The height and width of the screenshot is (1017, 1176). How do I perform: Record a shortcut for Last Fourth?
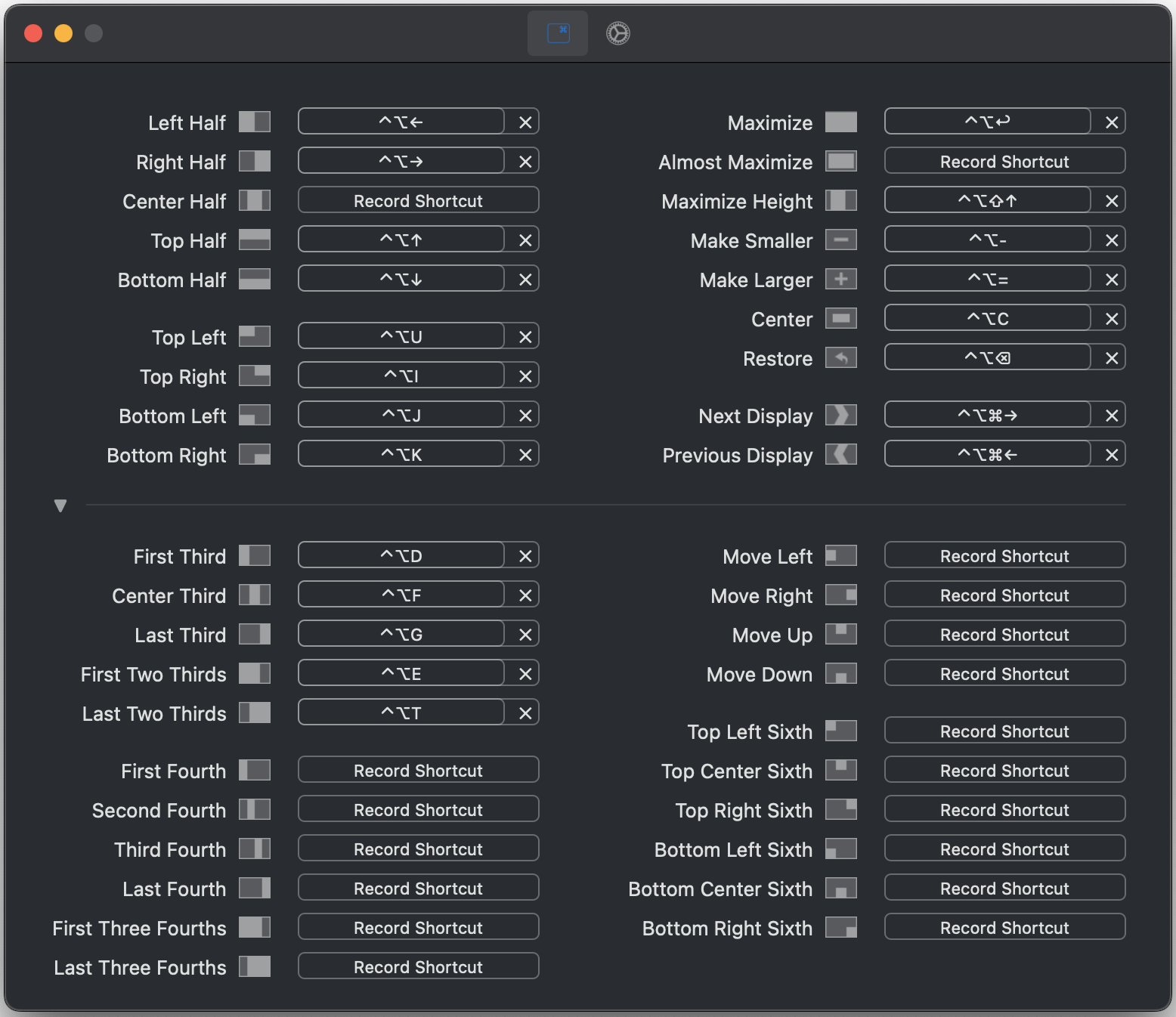click(419, 888)
